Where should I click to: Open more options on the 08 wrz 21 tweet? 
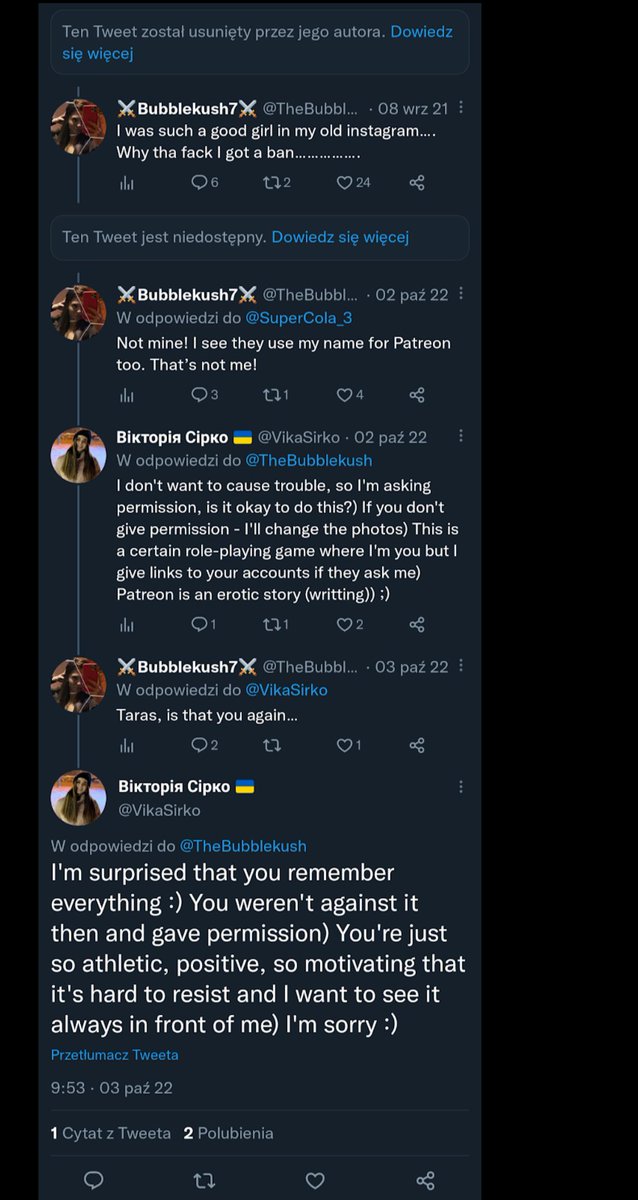tap(460, 108)
